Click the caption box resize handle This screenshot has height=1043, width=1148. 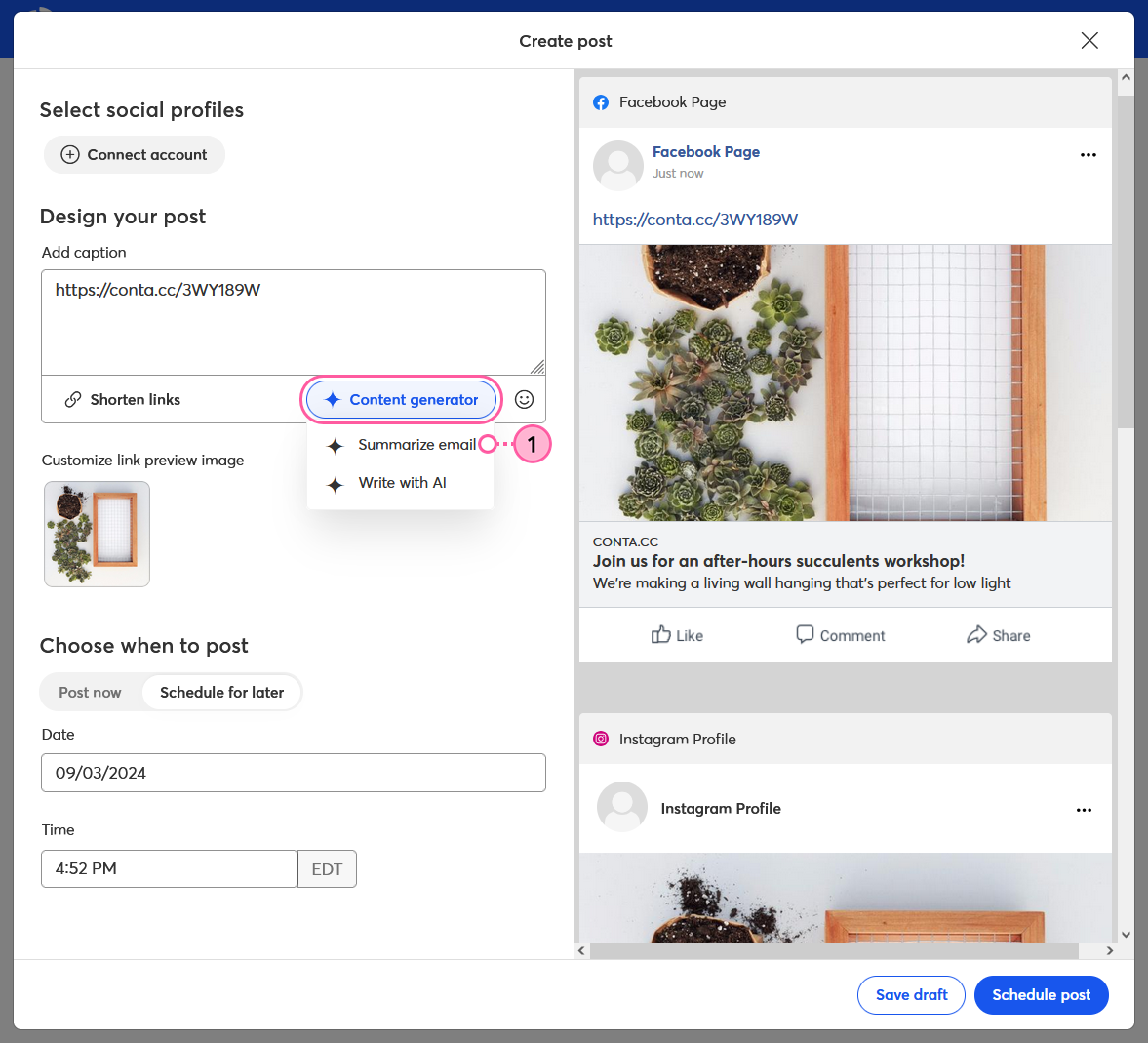coord(537,367)
